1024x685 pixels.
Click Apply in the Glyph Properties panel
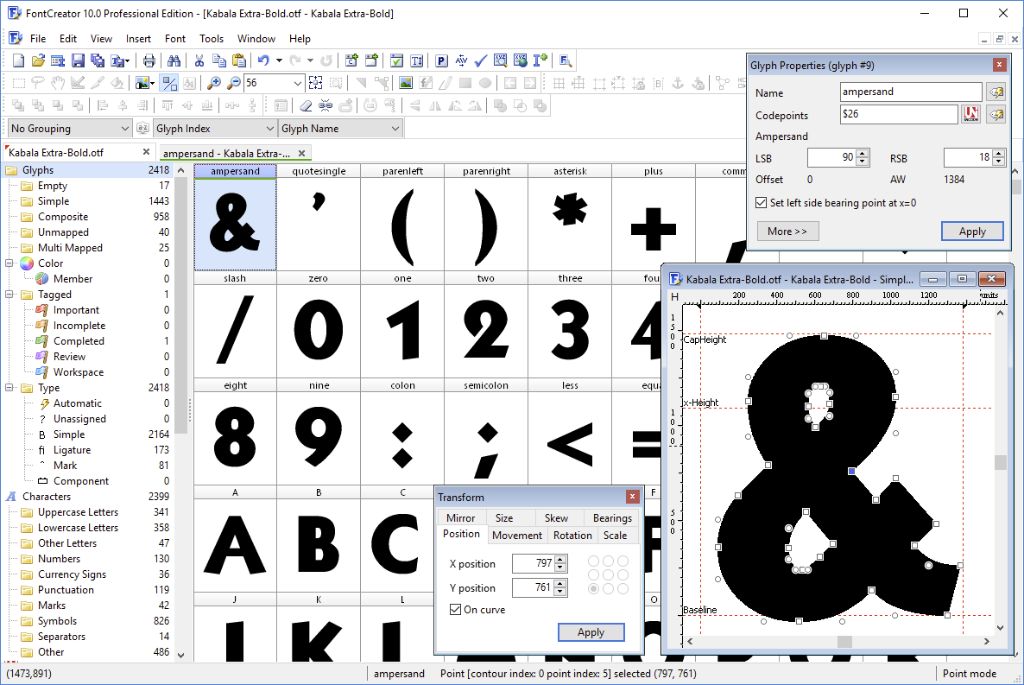tap(972, 231)
